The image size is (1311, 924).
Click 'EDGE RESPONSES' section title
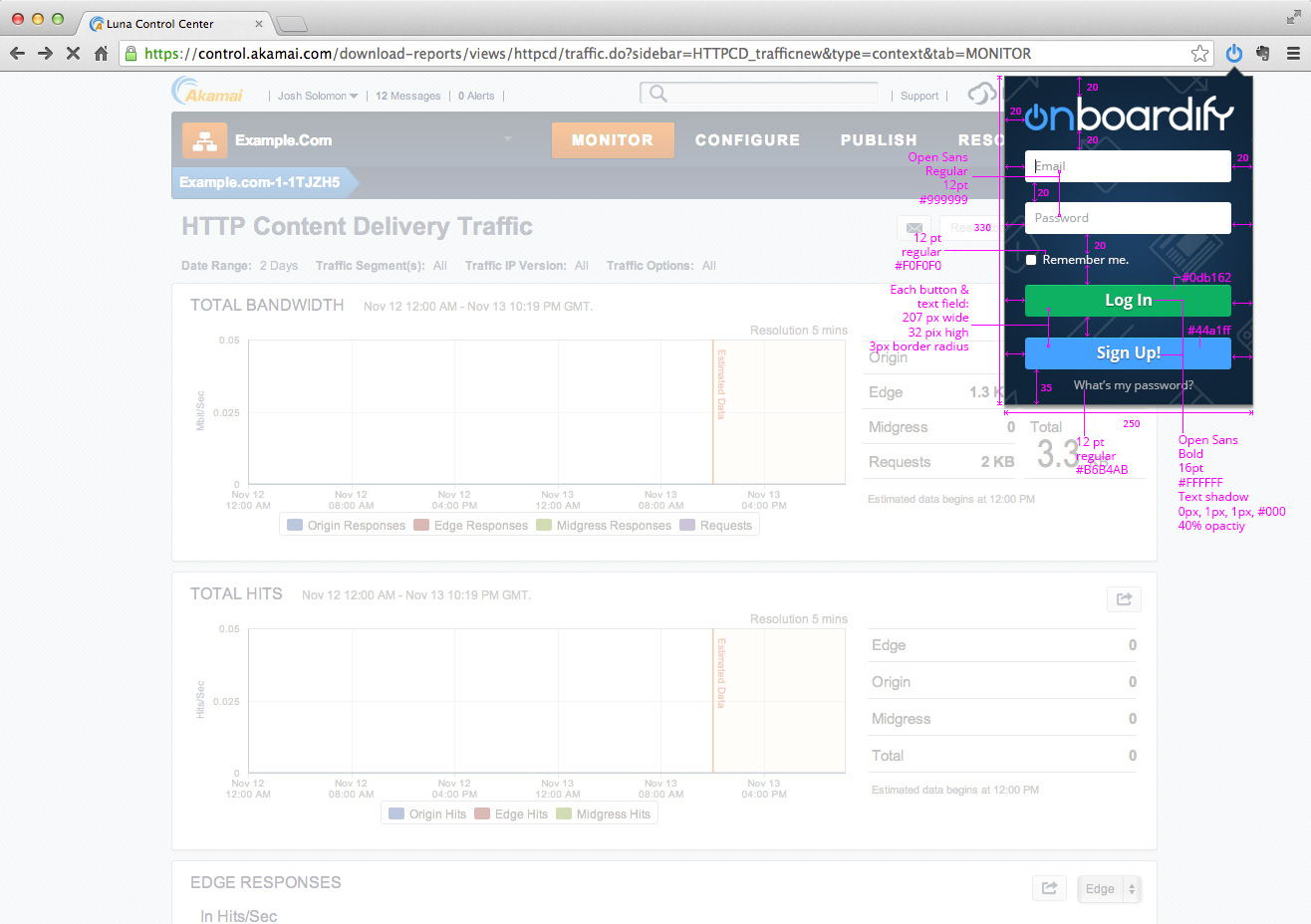click(x=266, y=883)
